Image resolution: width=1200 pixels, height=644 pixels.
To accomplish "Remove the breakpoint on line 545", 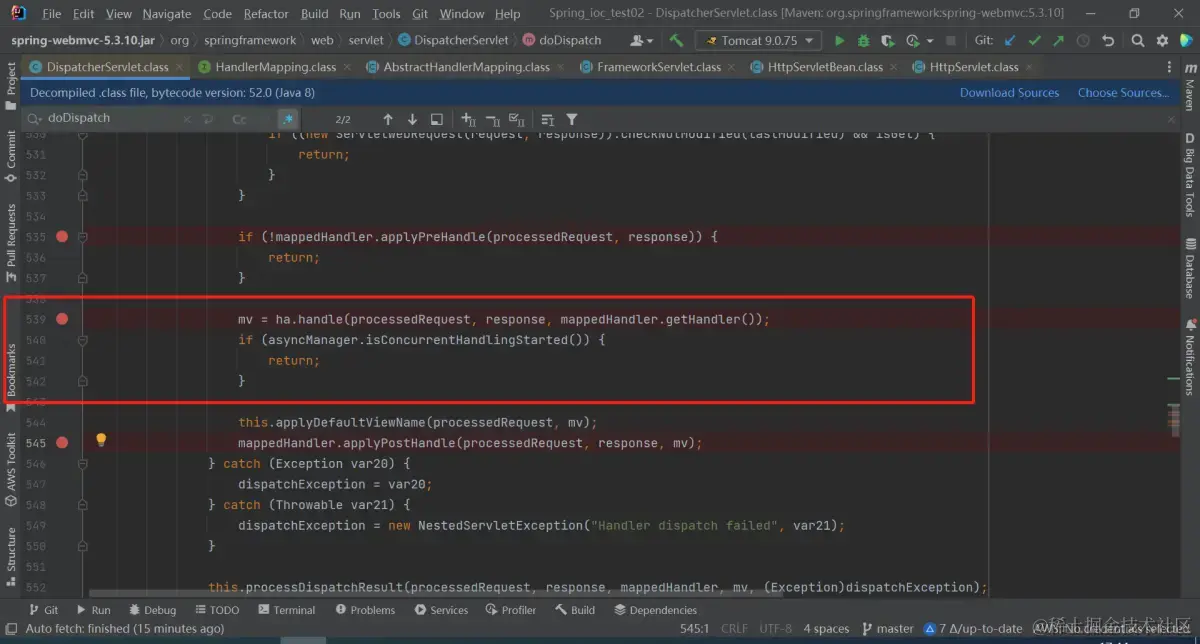I will [62, 442].
